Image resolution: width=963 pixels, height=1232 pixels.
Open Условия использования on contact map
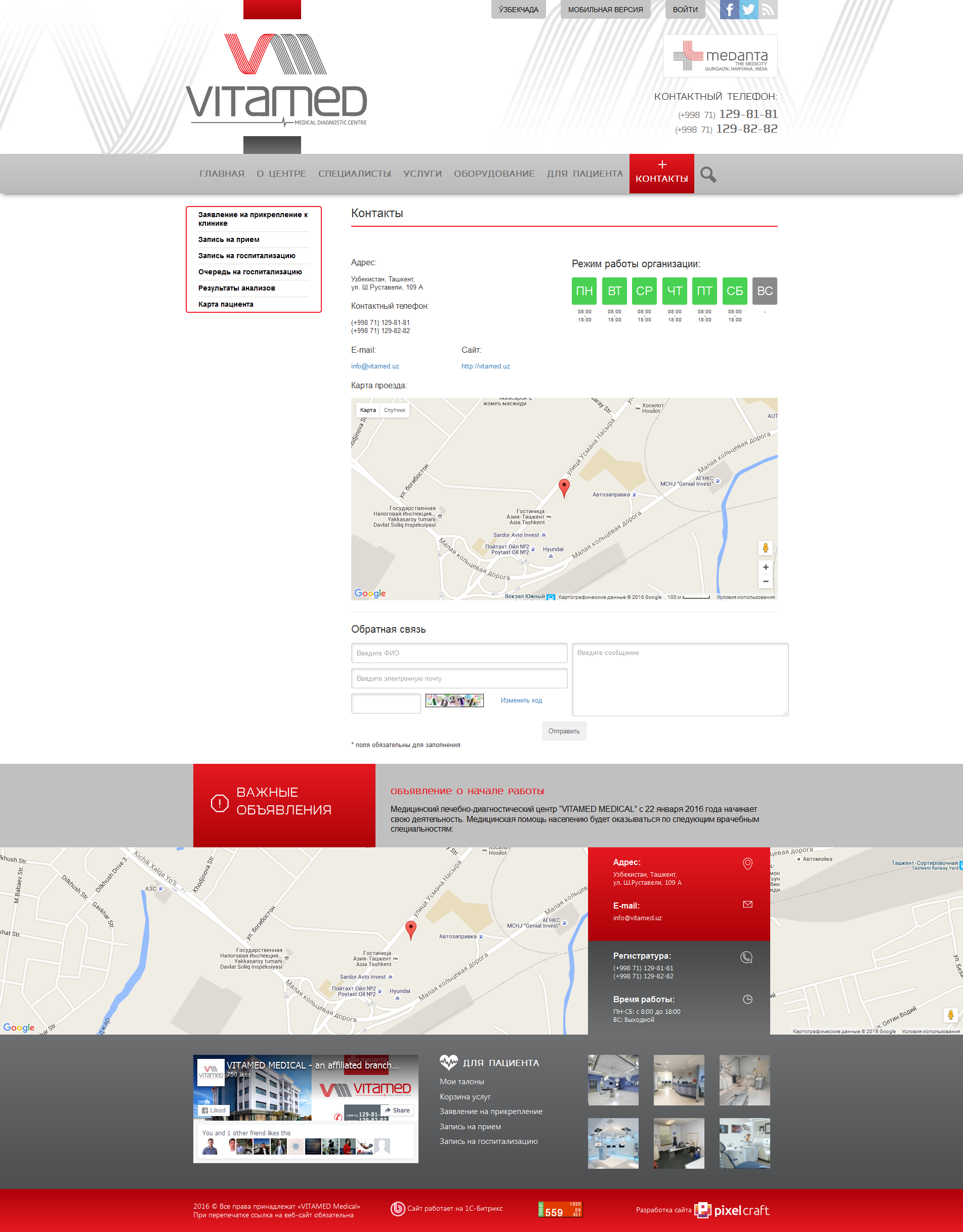click(x=745, y=597)
